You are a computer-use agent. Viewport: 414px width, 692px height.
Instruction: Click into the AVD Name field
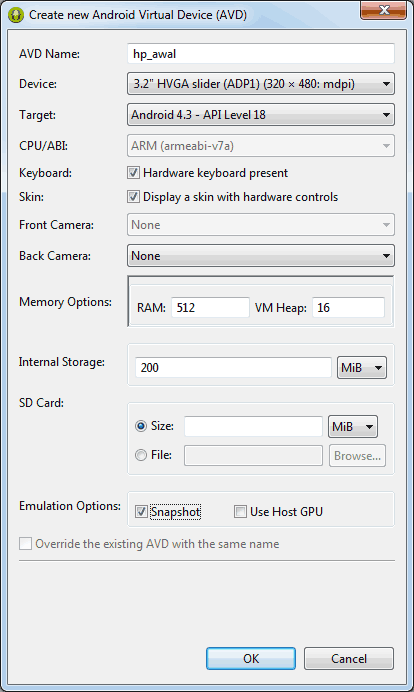(x=261, y=54)
